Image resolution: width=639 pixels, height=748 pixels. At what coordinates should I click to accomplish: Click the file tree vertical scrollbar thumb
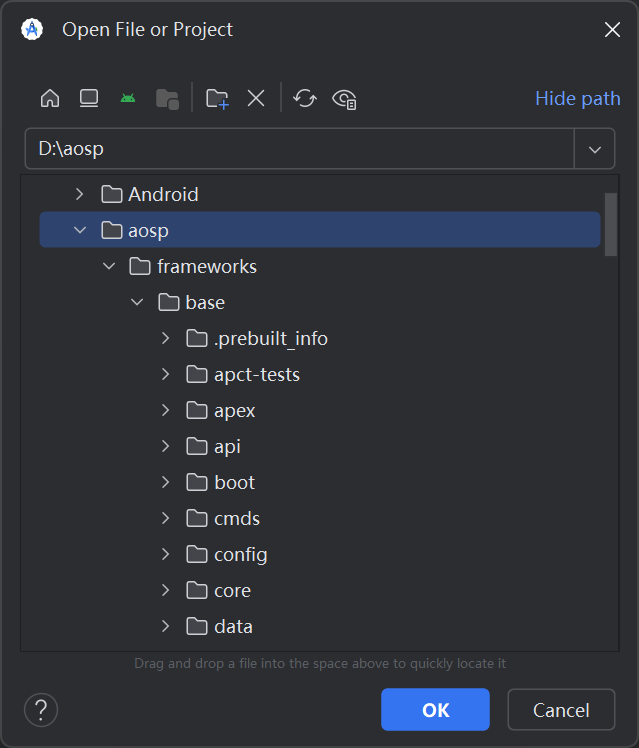pyautogui.click(x=611, y=224)
